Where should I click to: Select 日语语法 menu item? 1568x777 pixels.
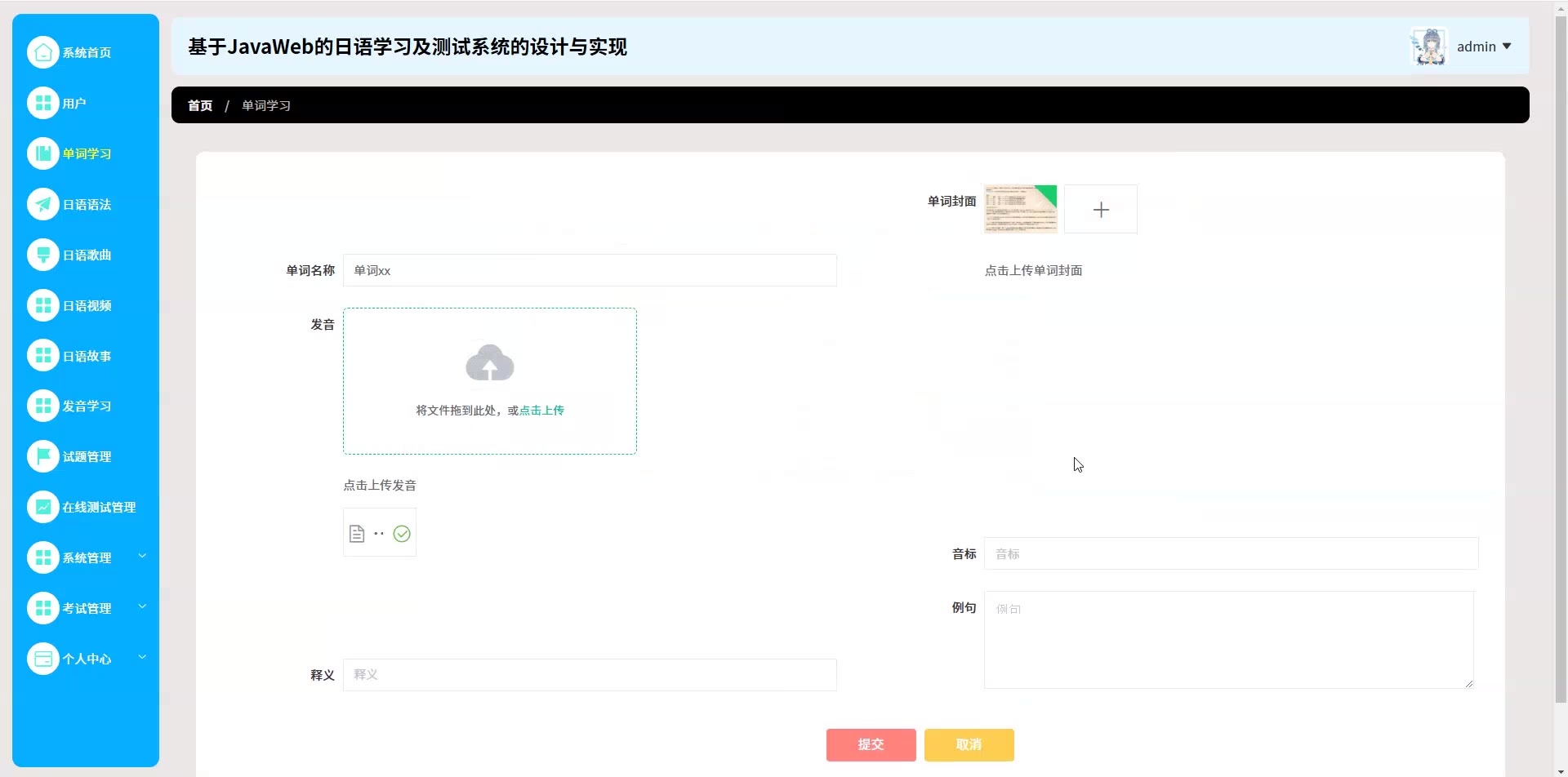pos(87,205)
